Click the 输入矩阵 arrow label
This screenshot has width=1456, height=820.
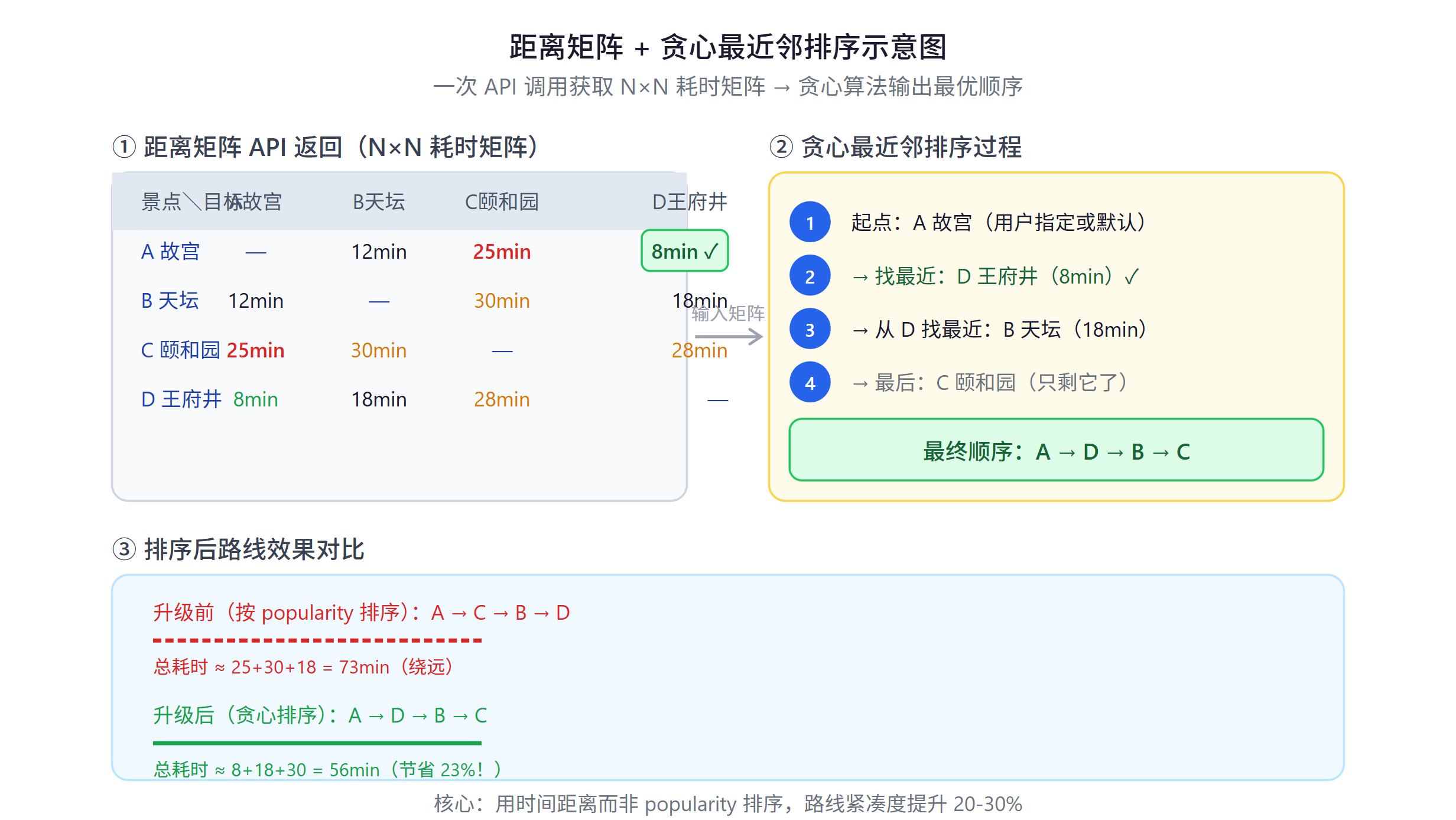tap(728, 313)
